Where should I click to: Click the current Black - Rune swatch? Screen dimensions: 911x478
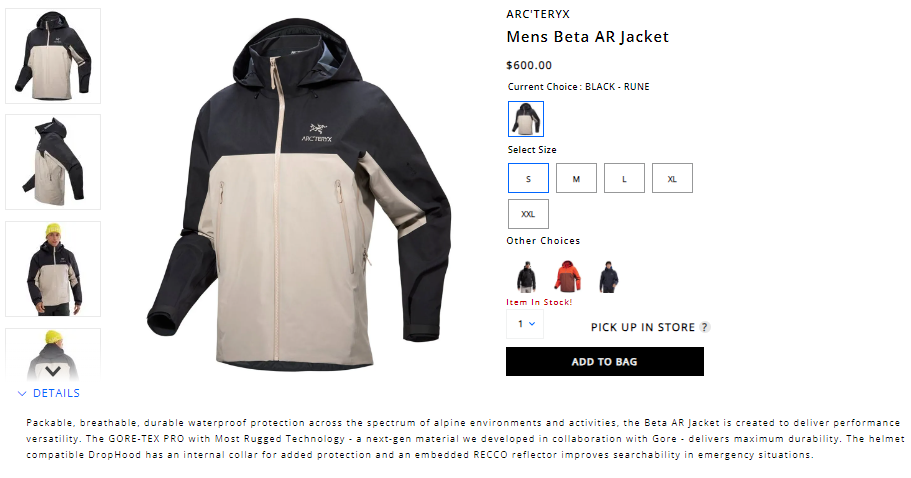526,119
